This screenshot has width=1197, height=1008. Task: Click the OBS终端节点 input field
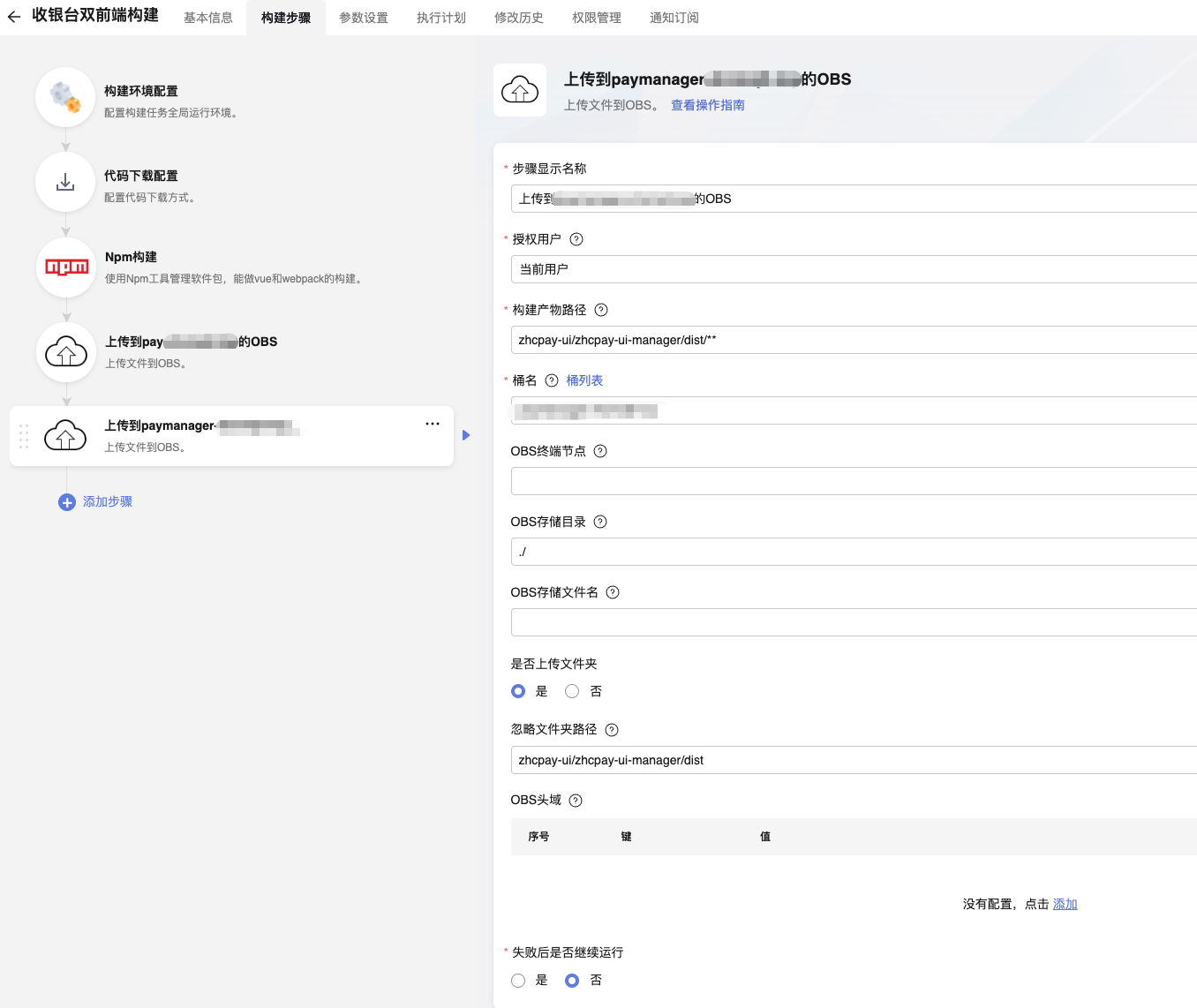click(x=854, y=481)
